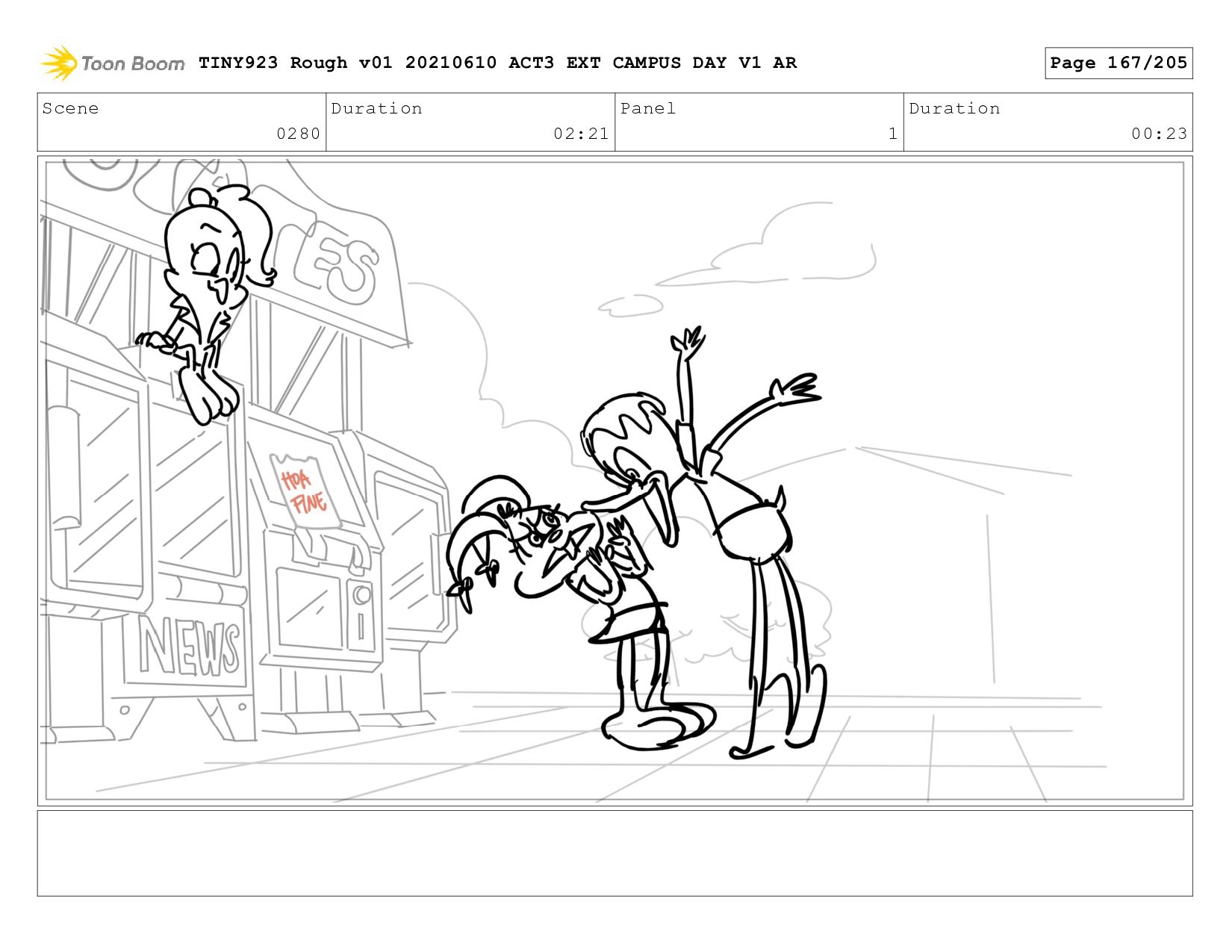Click the scene duration value '02:21'
Screen dimensions: 1232x952
coord(581,134)
